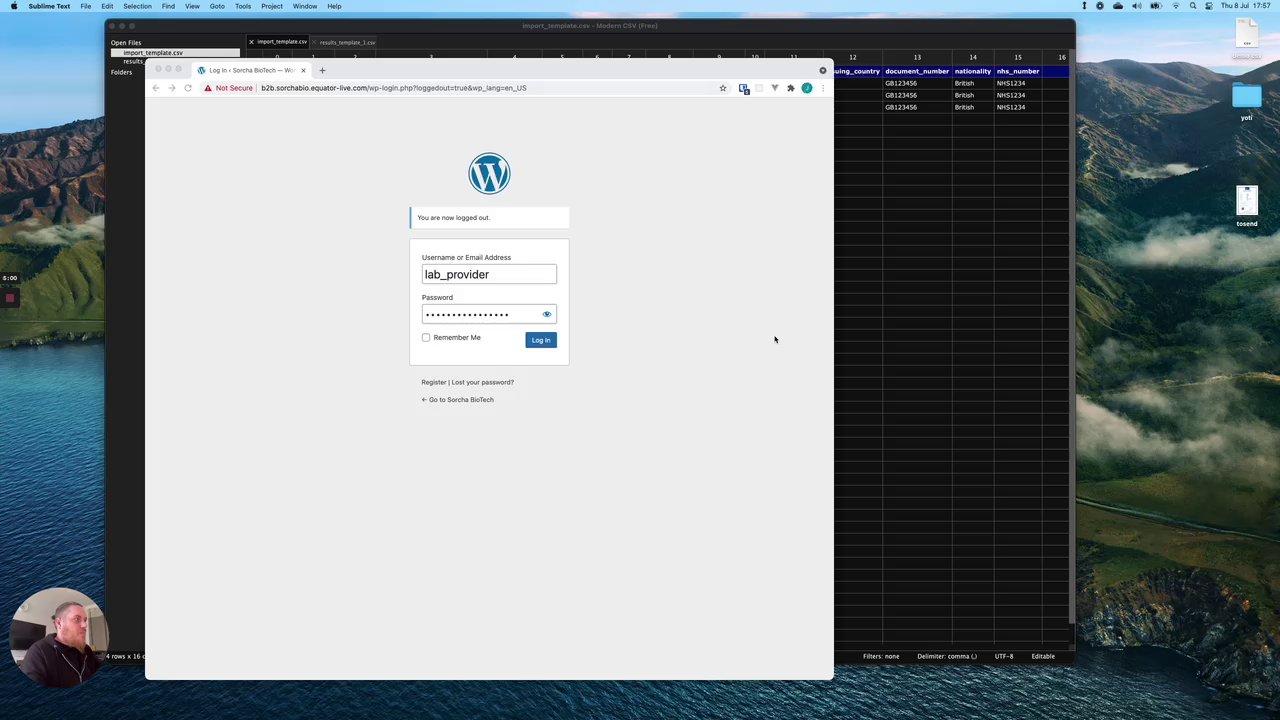The width and height of the screenshot is (1280, 720).
Task: Open Spotlight search magnifier in menu bar
Action: (x=1192, y=6)
